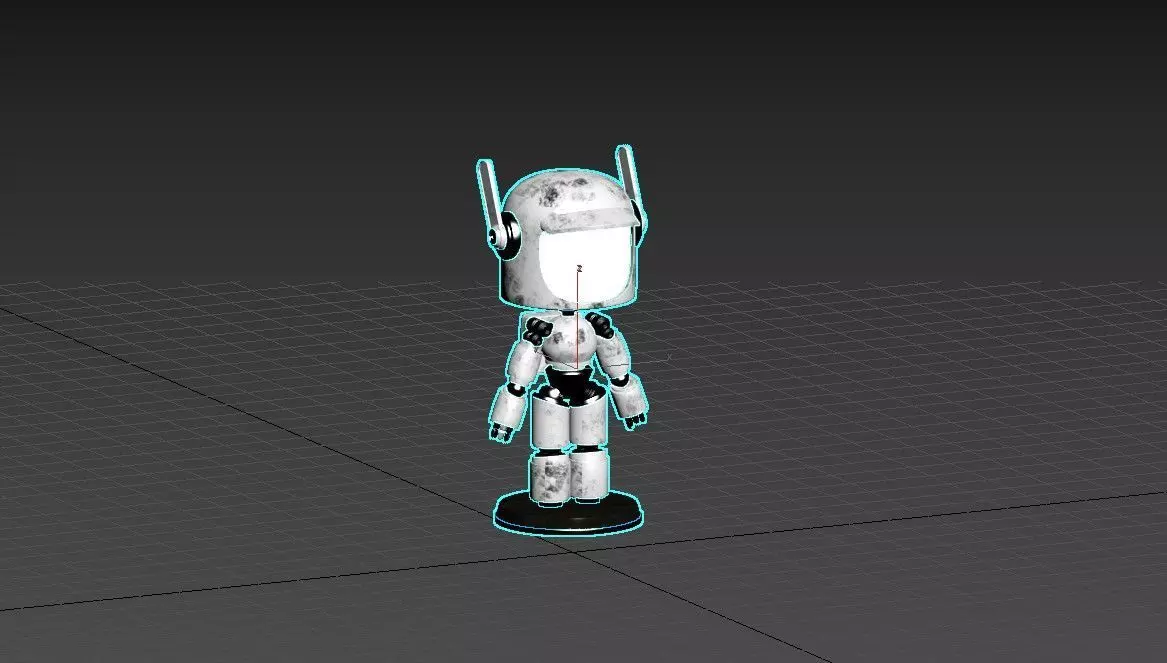Select the black circular base under the robot
This screenshot has width=1167, height=663.
(x=568, y=511)
